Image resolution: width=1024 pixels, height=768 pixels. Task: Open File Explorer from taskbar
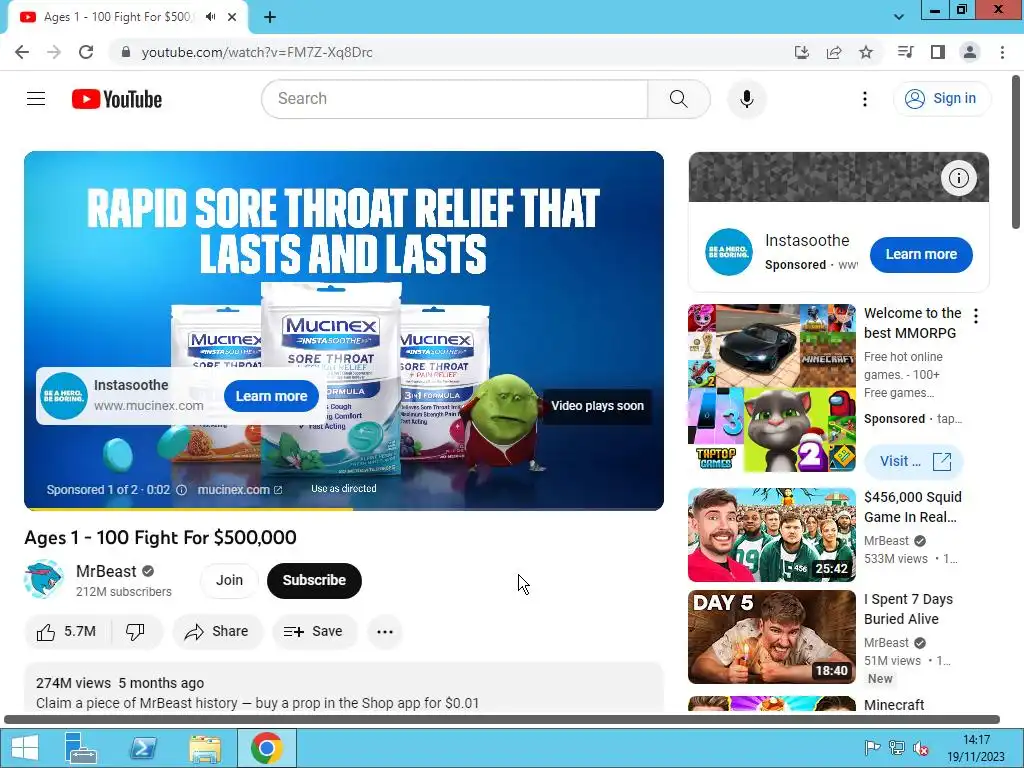(x=204, y=748)
